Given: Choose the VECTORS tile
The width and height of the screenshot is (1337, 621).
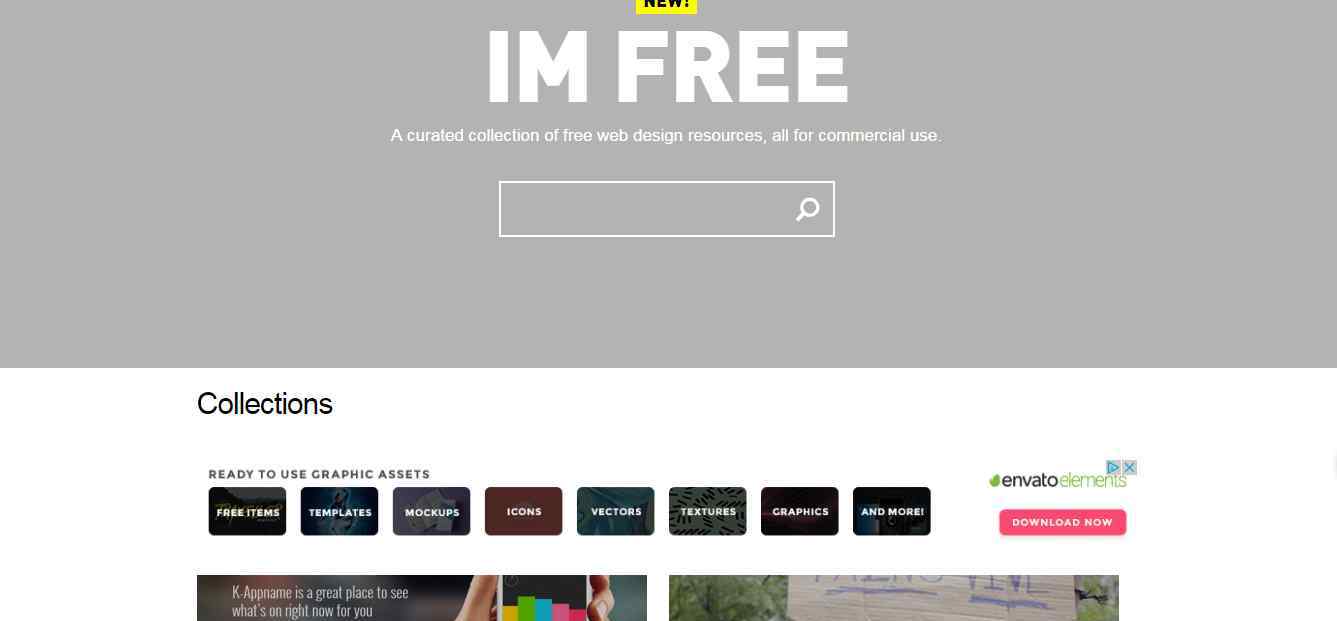Looking at the screenshot, I should 615,511.
